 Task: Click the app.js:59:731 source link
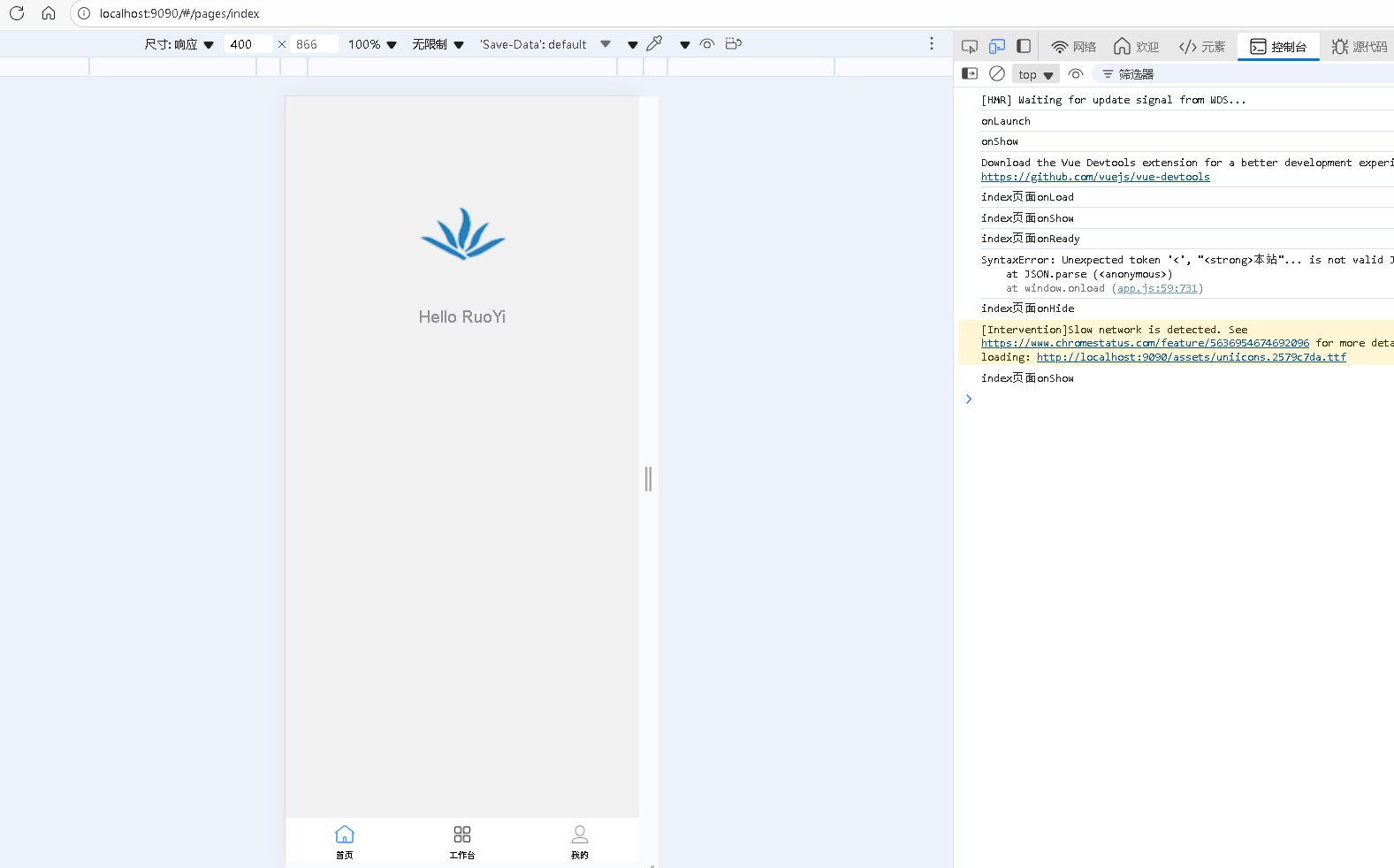pos(1157,288)
